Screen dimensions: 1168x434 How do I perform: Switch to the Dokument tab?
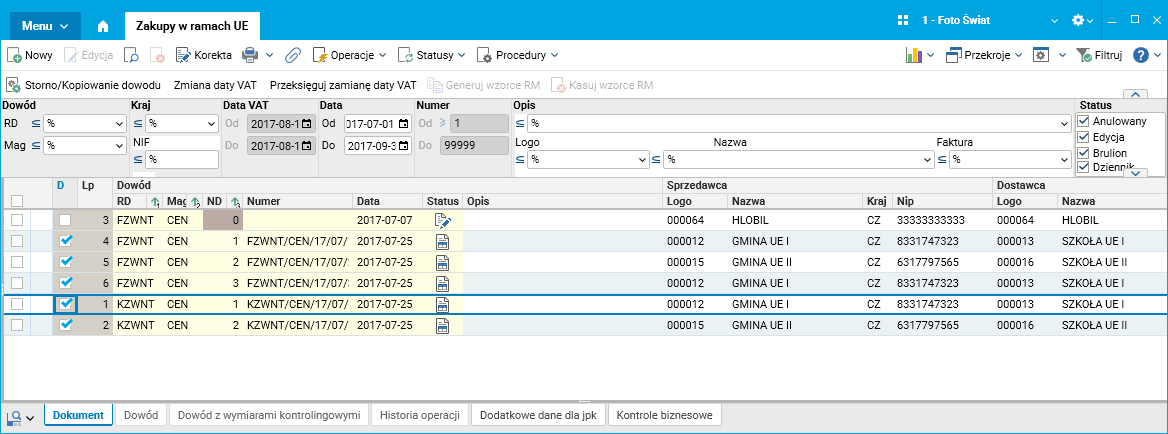click(78, 415)
